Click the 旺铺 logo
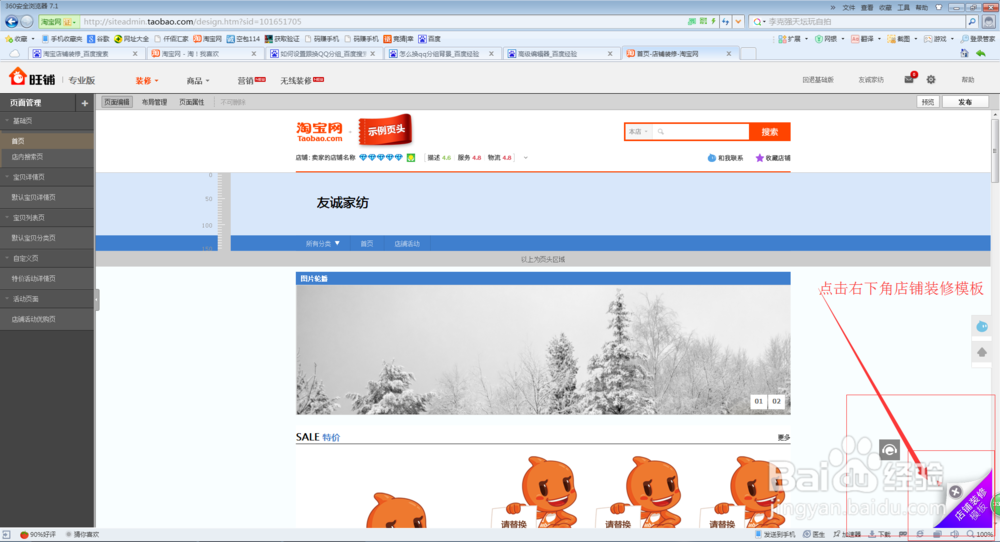The width and height of the screenshot is (1000, 542). (x=32, y=78)
